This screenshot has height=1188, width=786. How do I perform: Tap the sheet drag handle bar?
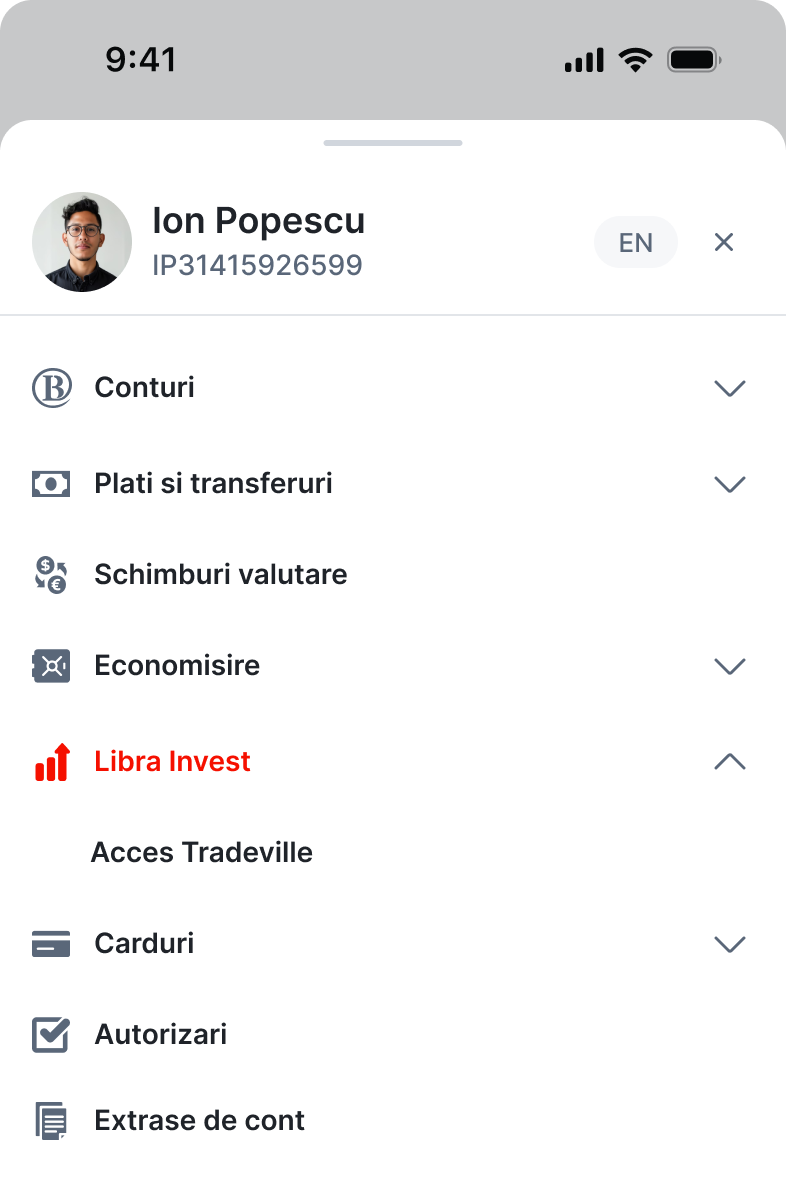(x=393, y=143)
